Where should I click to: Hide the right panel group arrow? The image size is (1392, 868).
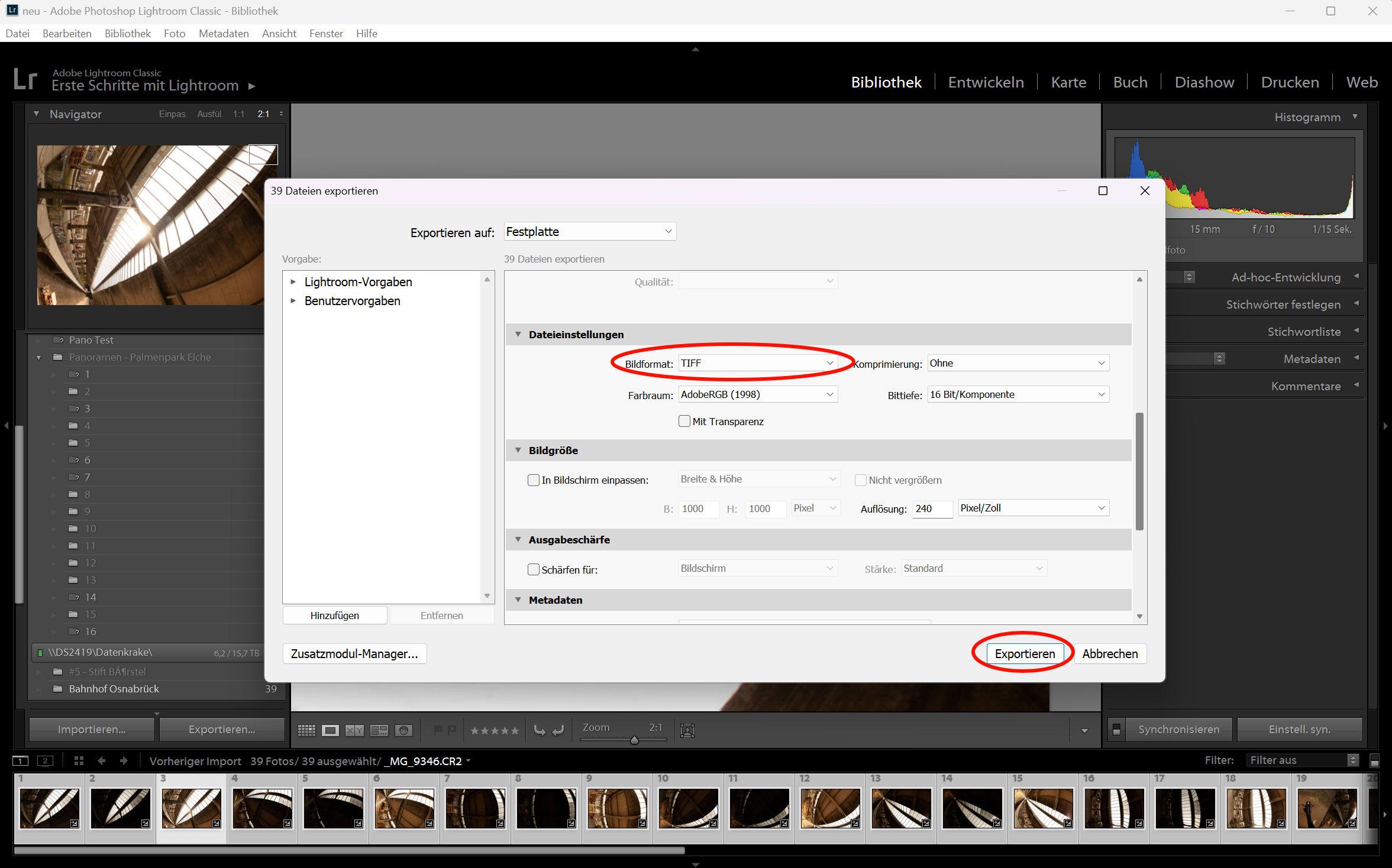click(x=1385, y=425)
